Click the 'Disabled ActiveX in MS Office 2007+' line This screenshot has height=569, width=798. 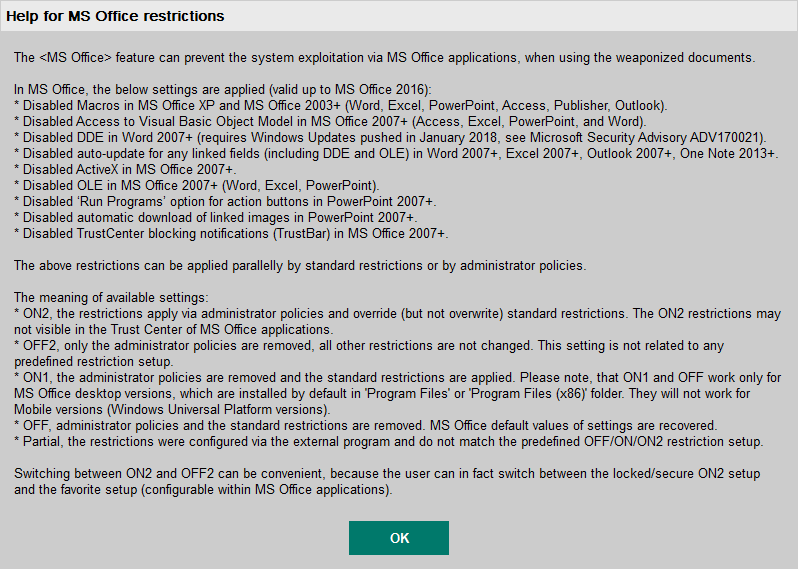click(123, 169)
